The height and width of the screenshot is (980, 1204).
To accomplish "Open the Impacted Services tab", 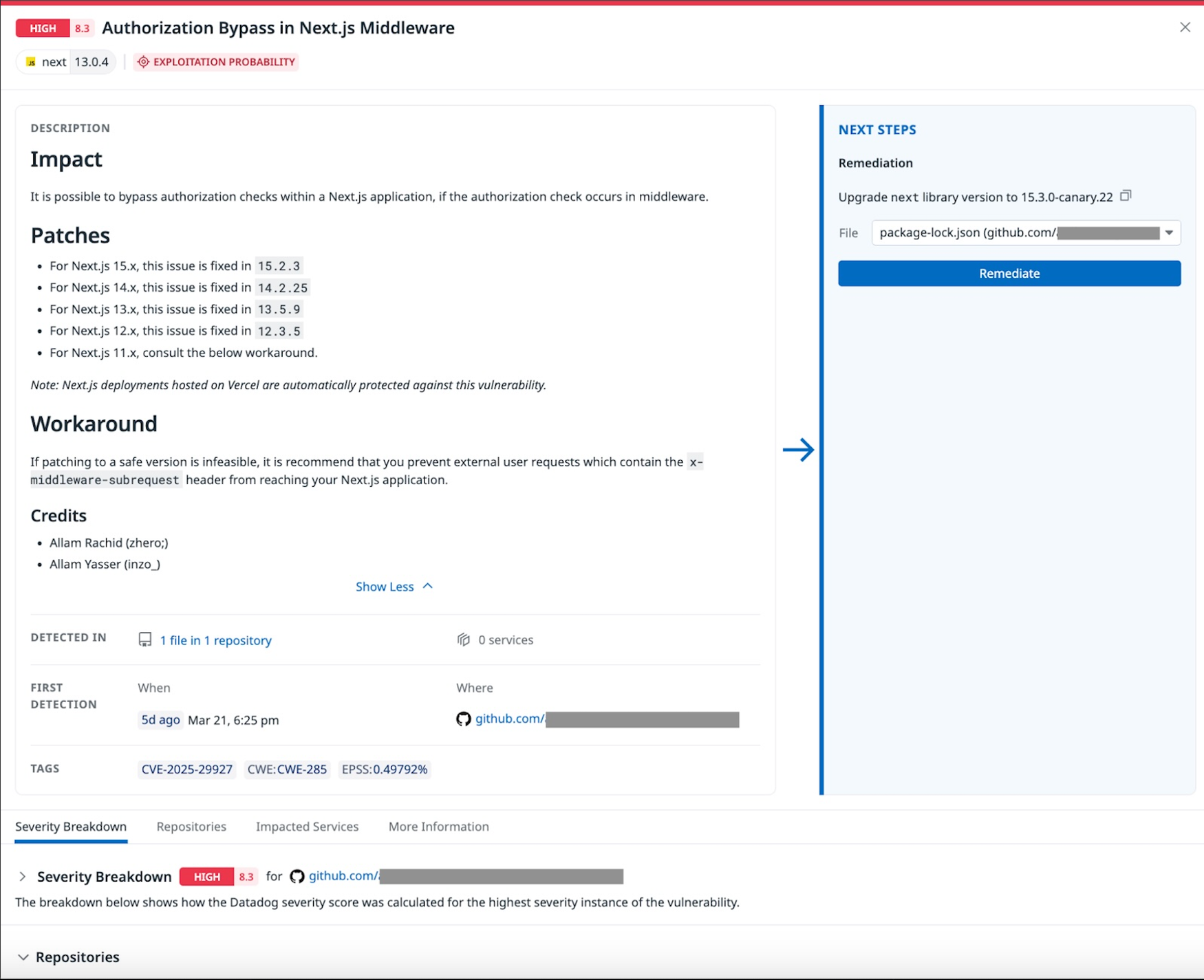I will click(307, 827).
